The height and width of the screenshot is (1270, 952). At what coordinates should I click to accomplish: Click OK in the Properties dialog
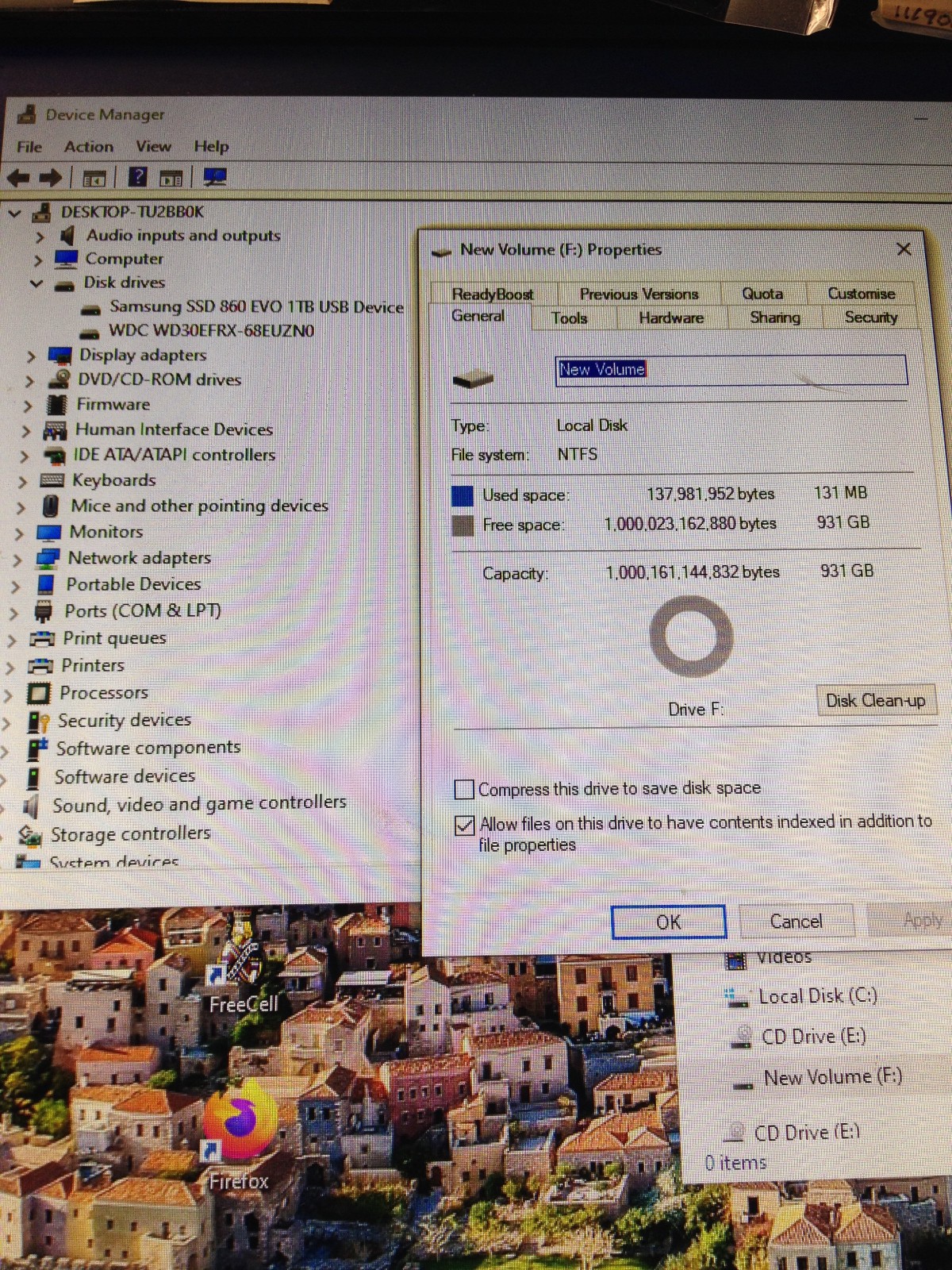coord(668,922)
